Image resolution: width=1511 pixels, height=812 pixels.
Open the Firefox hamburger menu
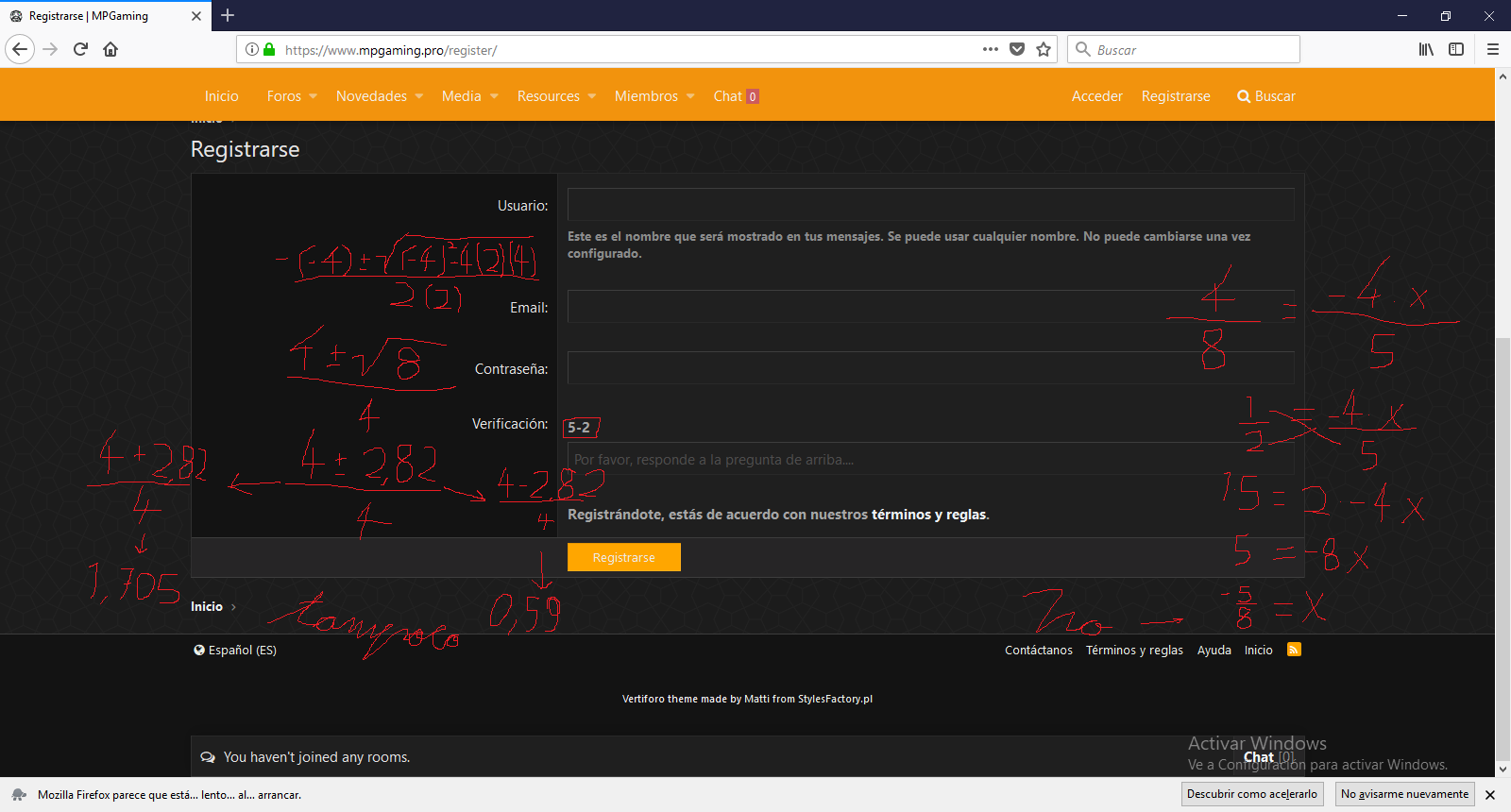[1493, 49]
